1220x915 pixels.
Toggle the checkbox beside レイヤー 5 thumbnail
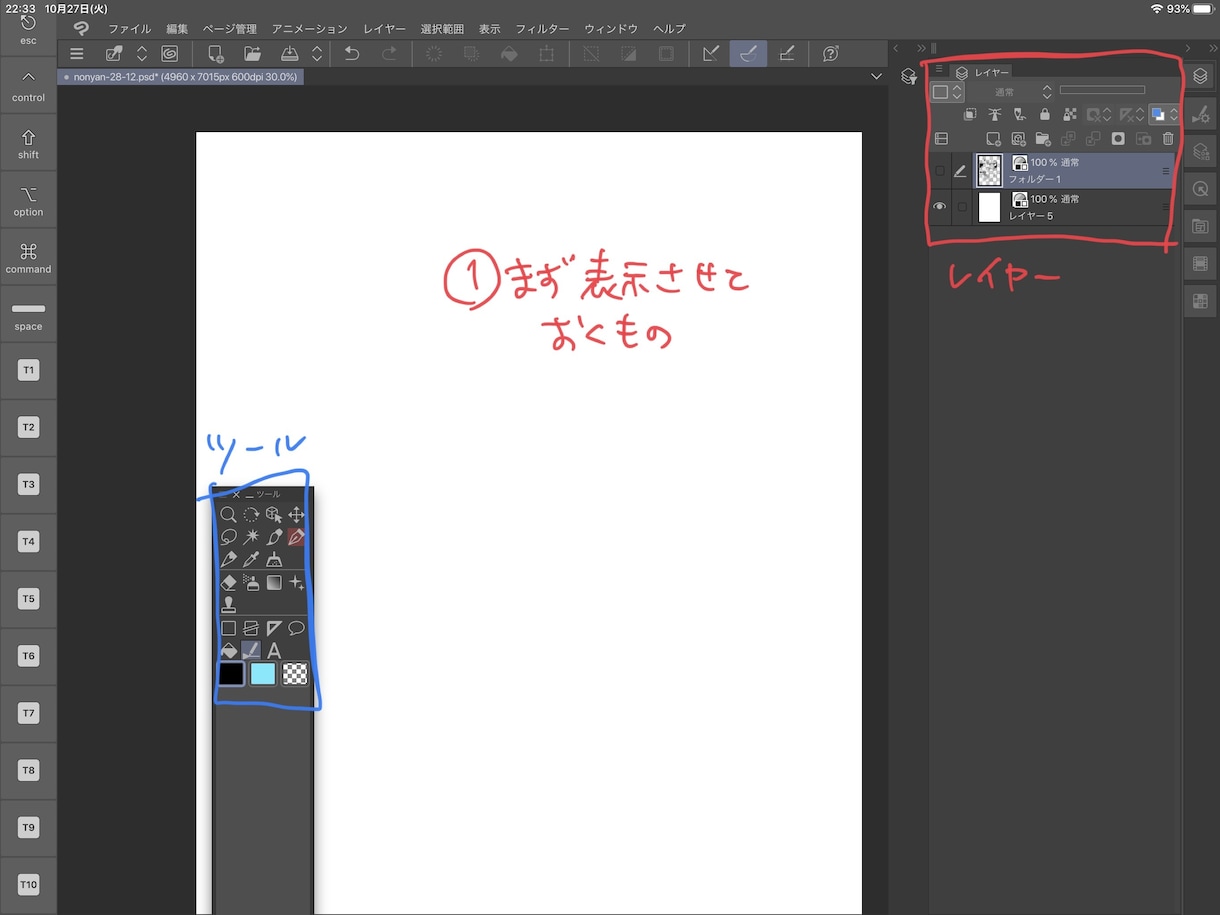962,207
